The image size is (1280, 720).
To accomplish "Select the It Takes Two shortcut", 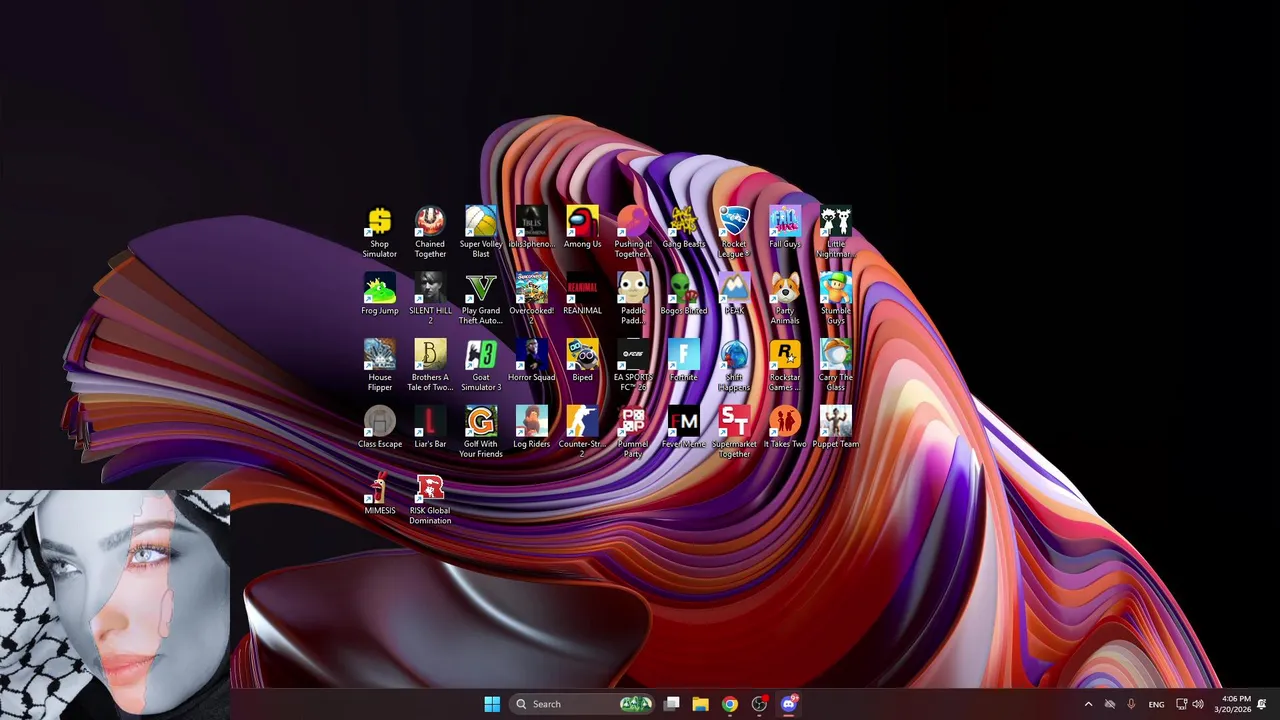I will point(785,427).
